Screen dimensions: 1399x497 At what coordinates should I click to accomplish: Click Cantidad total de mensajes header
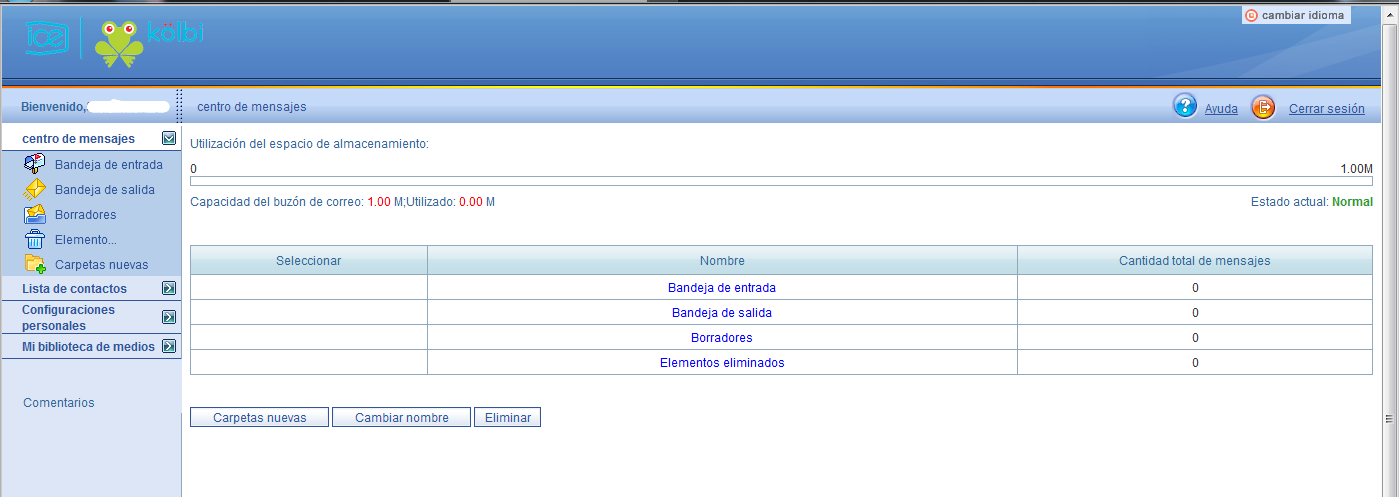click(x=1195, y=261)
